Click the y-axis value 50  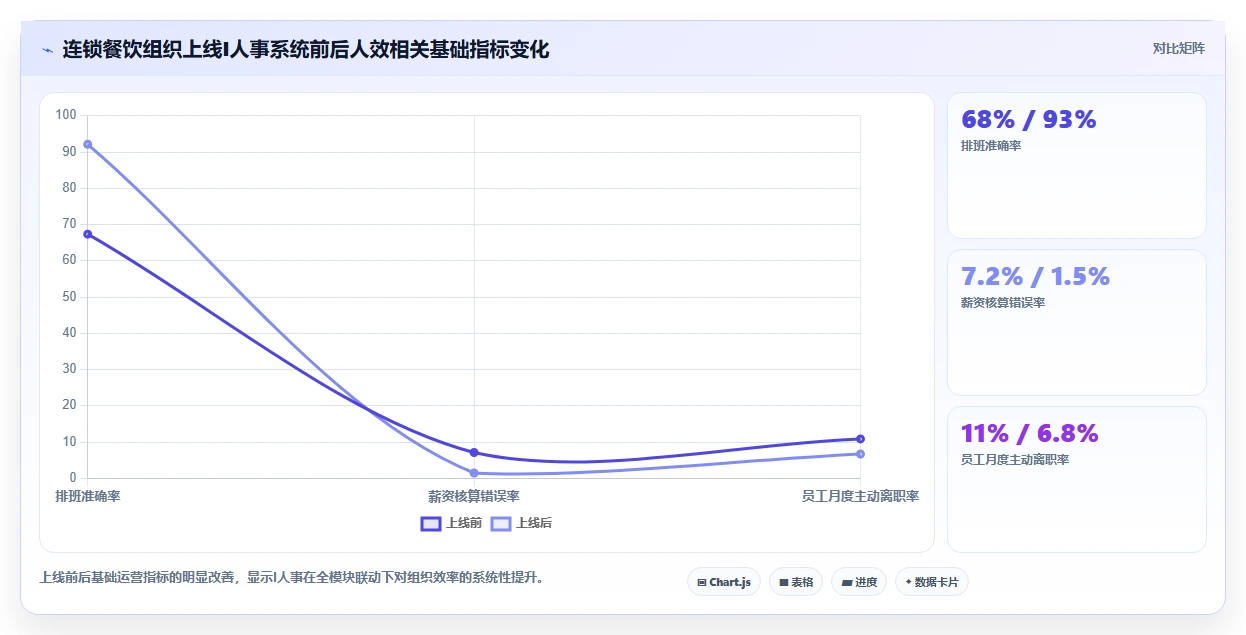click(x=69, y=297)
